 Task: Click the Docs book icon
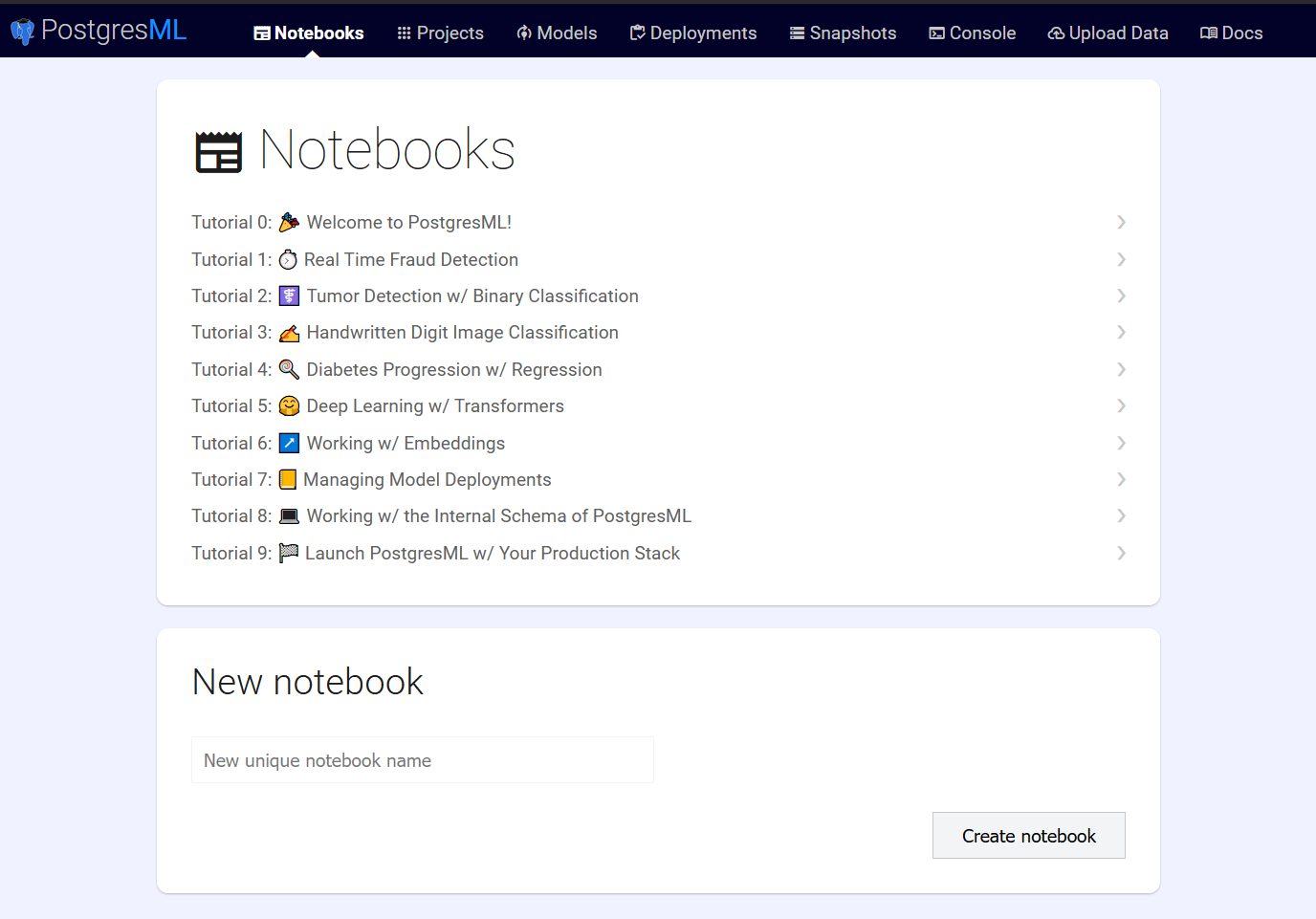point(1209,33)
